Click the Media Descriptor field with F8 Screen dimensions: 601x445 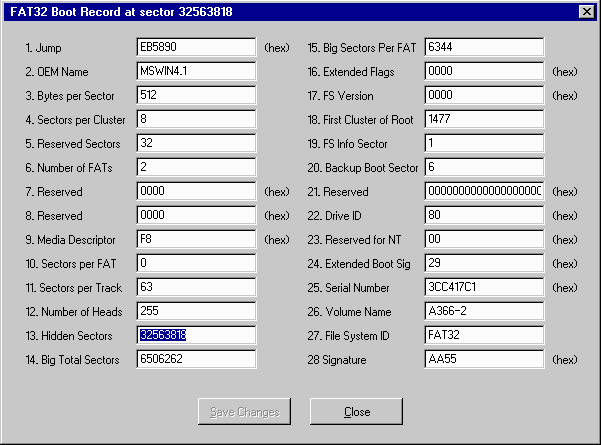[x=196, y=239]
